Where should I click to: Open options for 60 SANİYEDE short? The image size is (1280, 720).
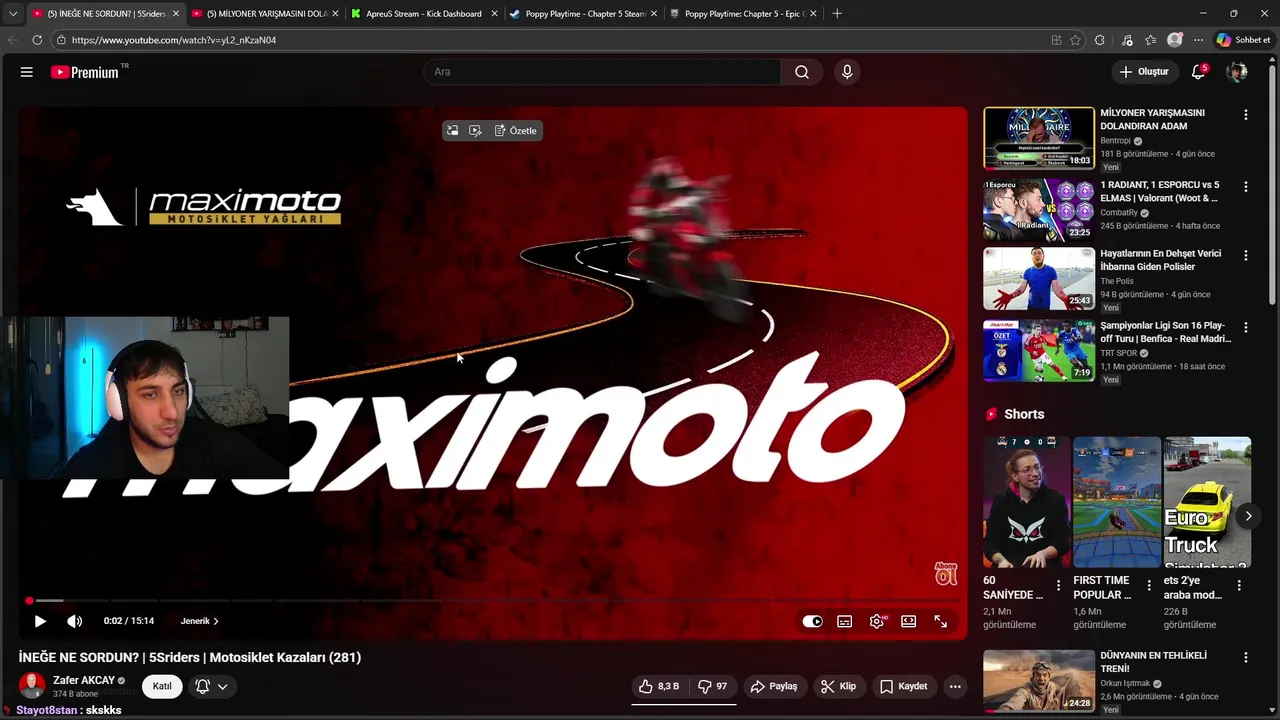coord(1058,586)
